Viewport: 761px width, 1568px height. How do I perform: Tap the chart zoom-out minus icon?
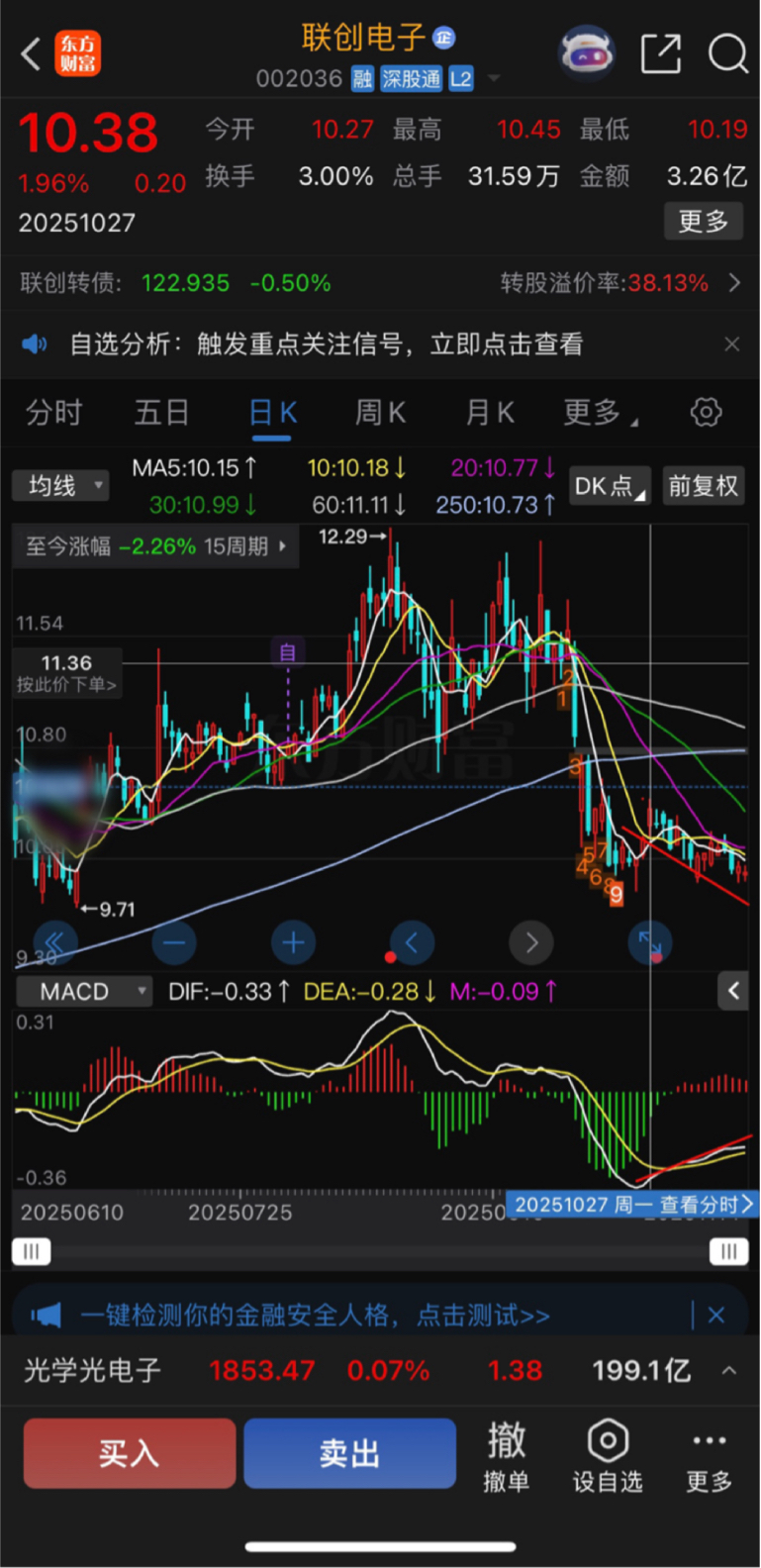173,942
